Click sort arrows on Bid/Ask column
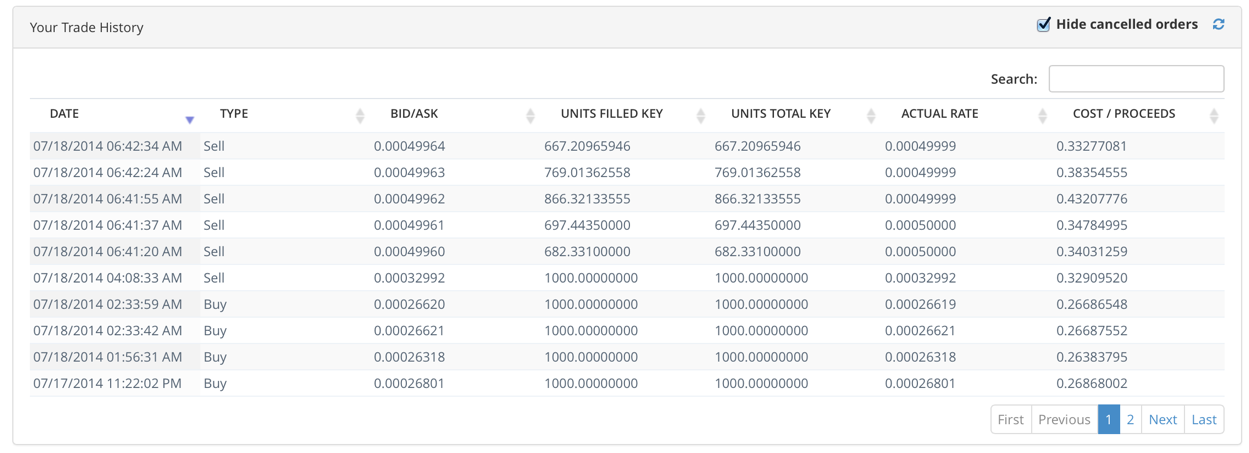1249x453 pixels. [530, 116]
